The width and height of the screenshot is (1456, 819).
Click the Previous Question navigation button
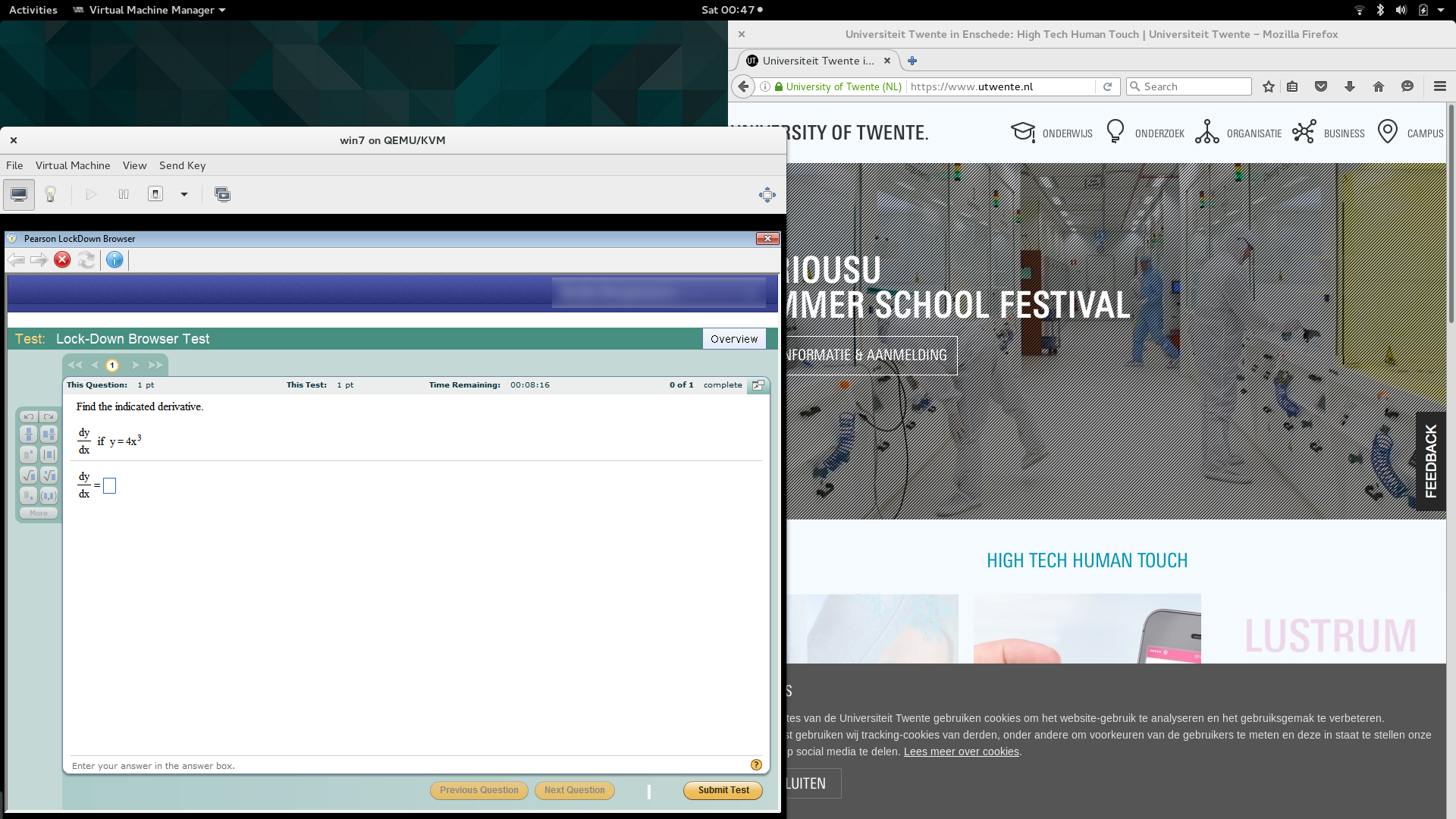[x=479, y=790]
